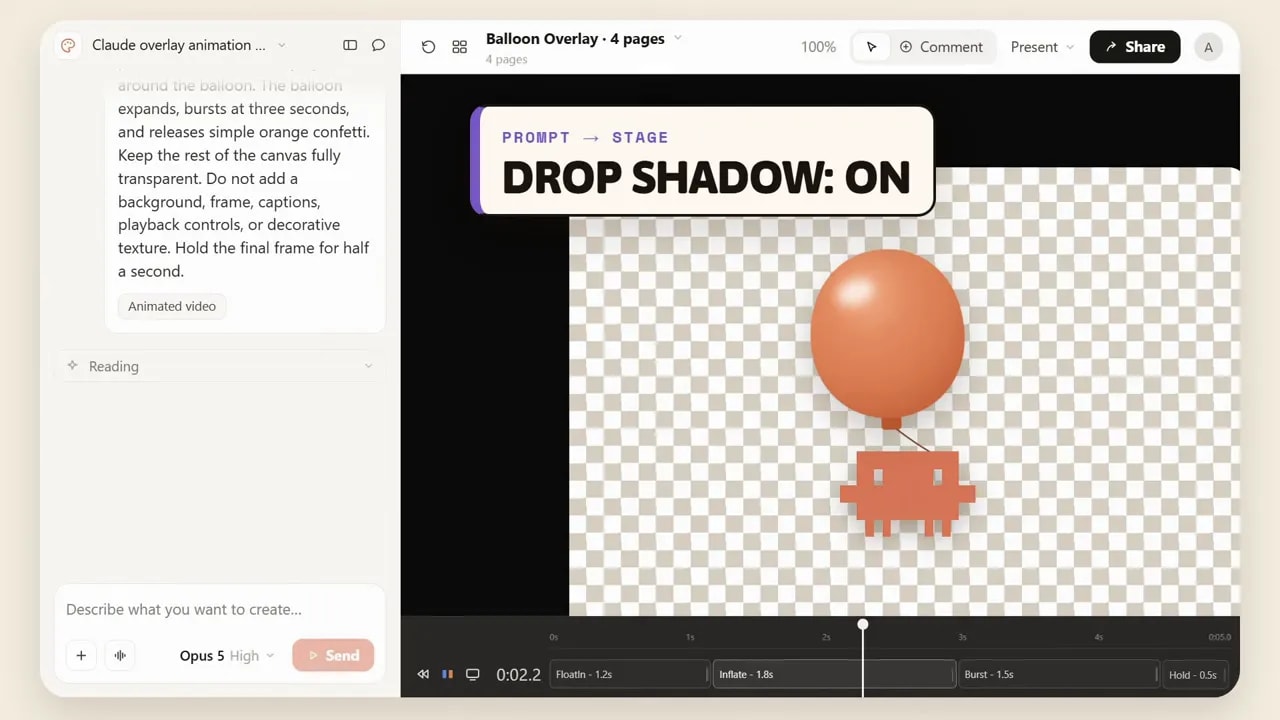Image resolution: width=1280 pixels, height=720 pixels.
Task: Change the Opus 5 High model selector
Action: click(x=226, y=656)
